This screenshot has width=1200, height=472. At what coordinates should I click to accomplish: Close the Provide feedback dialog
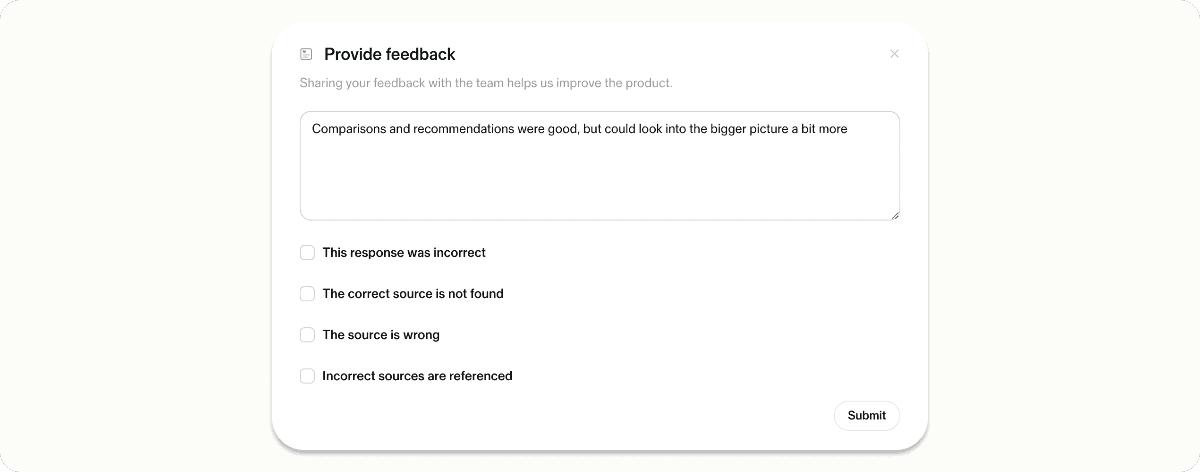click(x=894, y=54)
